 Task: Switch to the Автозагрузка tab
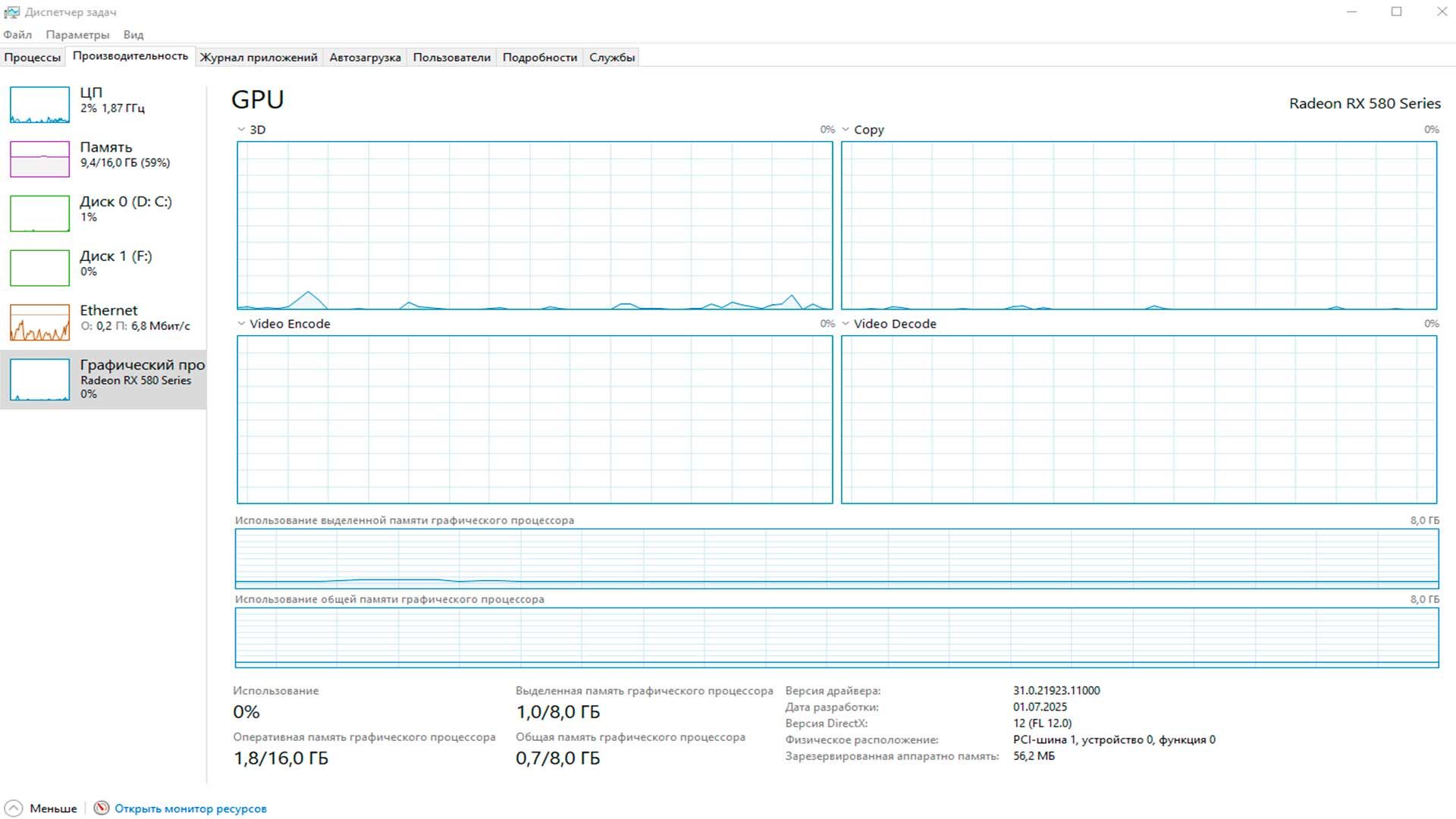365,56
